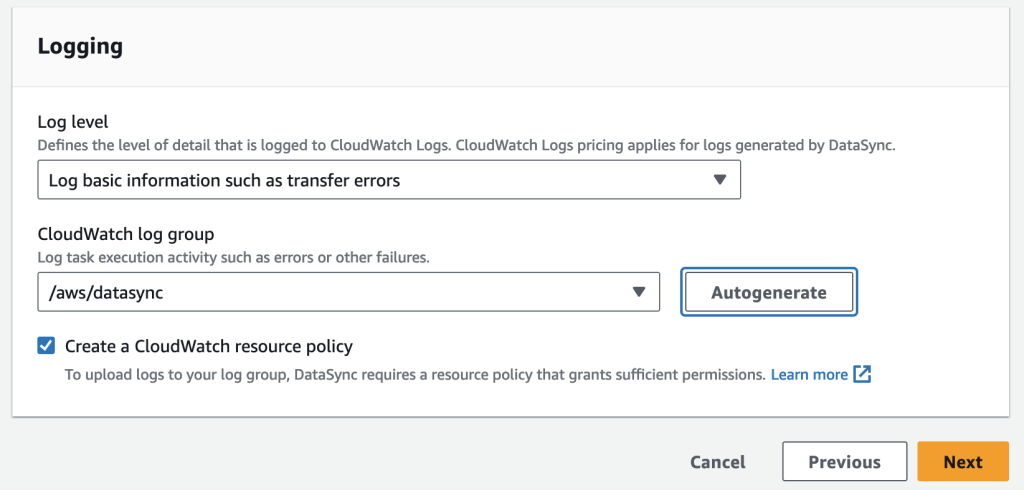Open the Learn more link
Image resolution: width=1024 pixels, height=490 pixels.
click(809, 375)
